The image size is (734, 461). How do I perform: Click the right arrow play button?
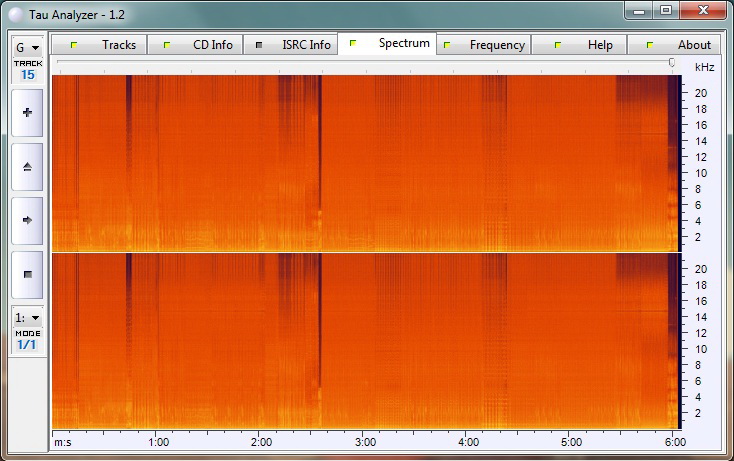27,220
